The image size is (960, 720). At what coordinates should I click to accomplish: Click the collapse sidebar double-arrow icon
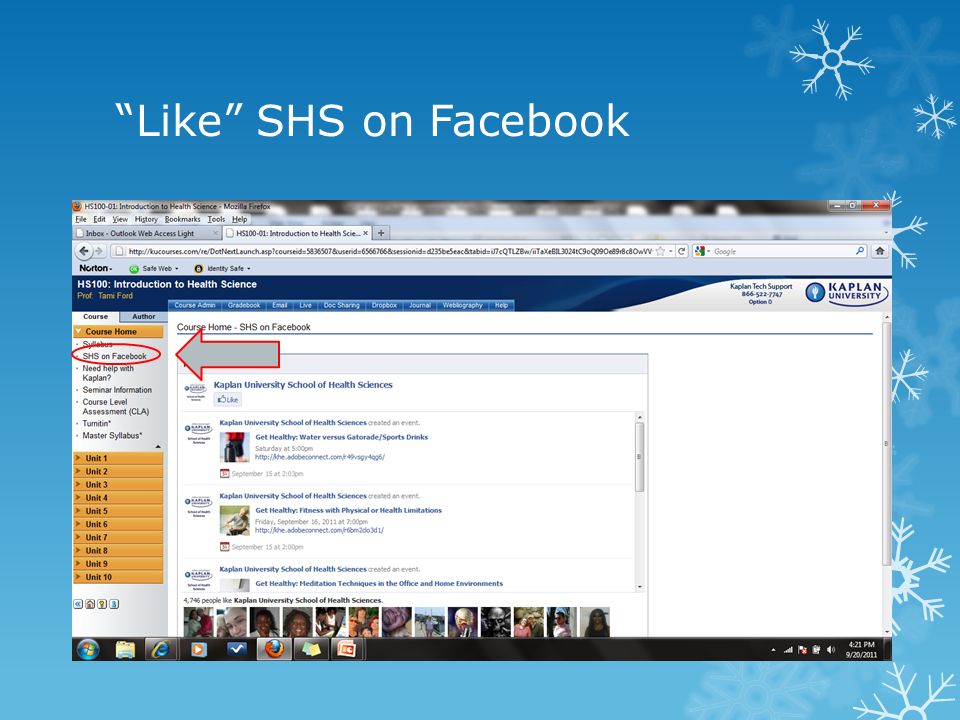(x=78, y=604)
